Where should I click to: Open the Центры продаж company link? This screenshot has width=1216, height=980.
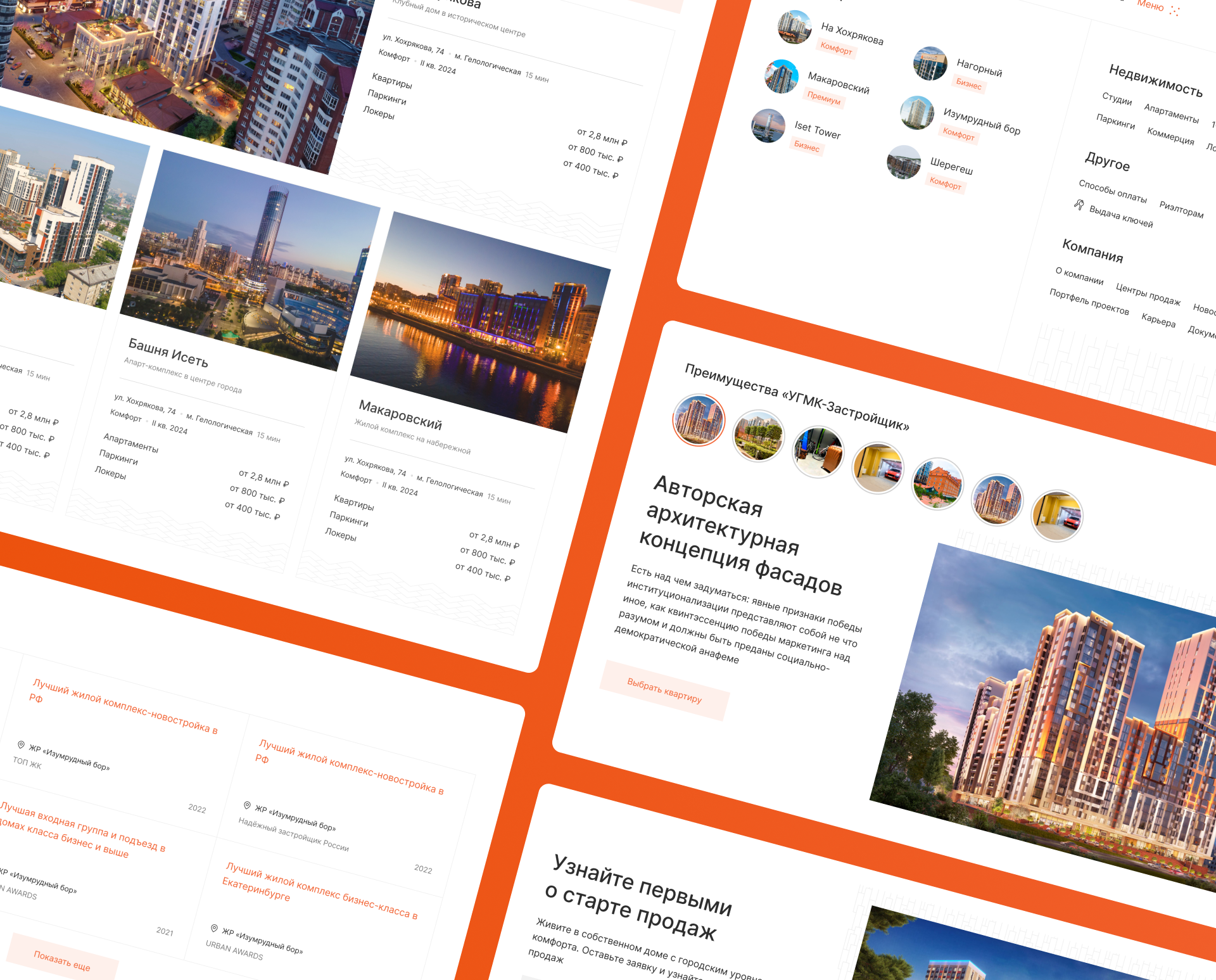(1148, 294)
